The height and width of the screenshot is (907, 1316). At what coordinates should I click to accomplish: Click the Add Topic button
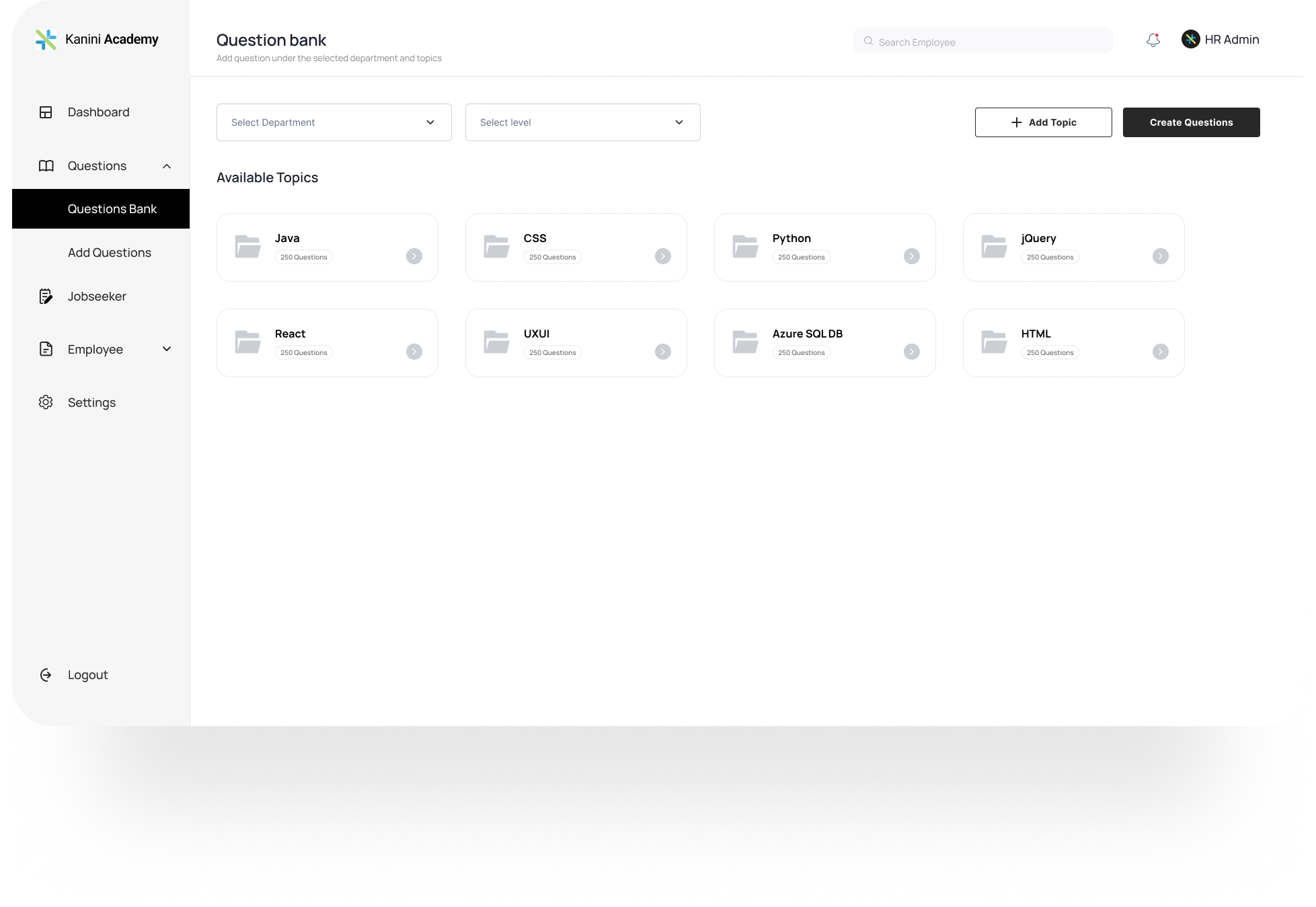click(1044, 122)
